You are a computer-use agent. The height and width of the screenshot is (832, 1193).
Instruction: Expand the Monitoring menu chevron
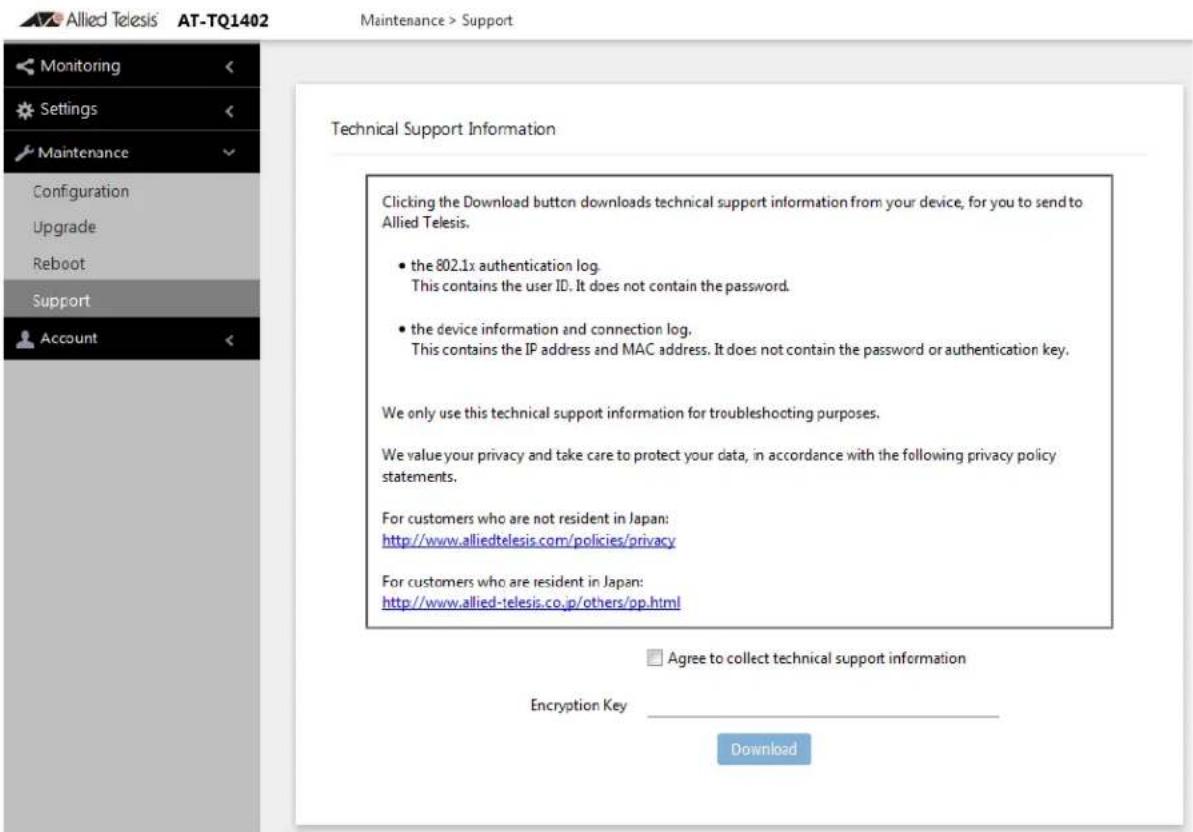[x=229, y=67]
